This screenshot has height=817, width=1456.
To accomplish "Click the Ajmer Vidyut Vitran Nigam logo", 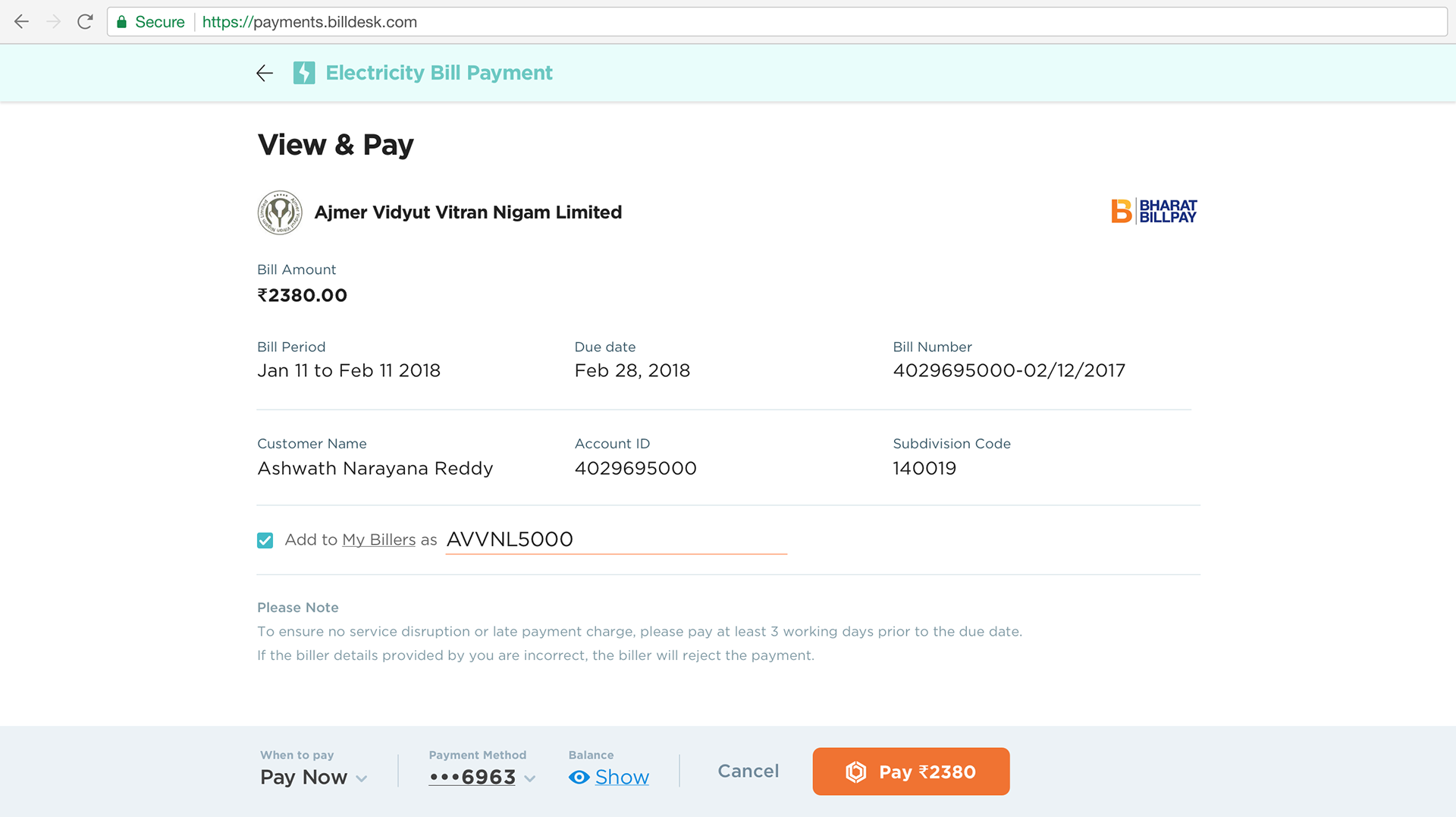I will click(280, 212).
